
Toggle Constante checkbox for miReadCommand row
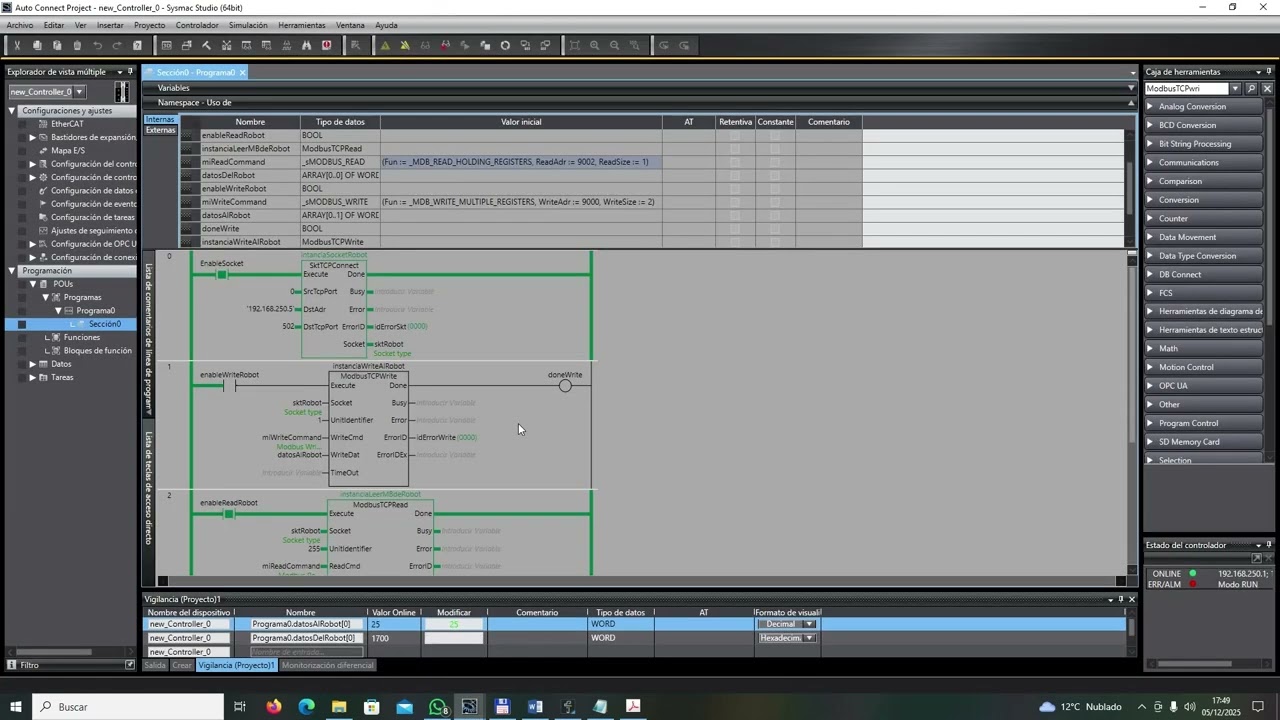[775, 162]
